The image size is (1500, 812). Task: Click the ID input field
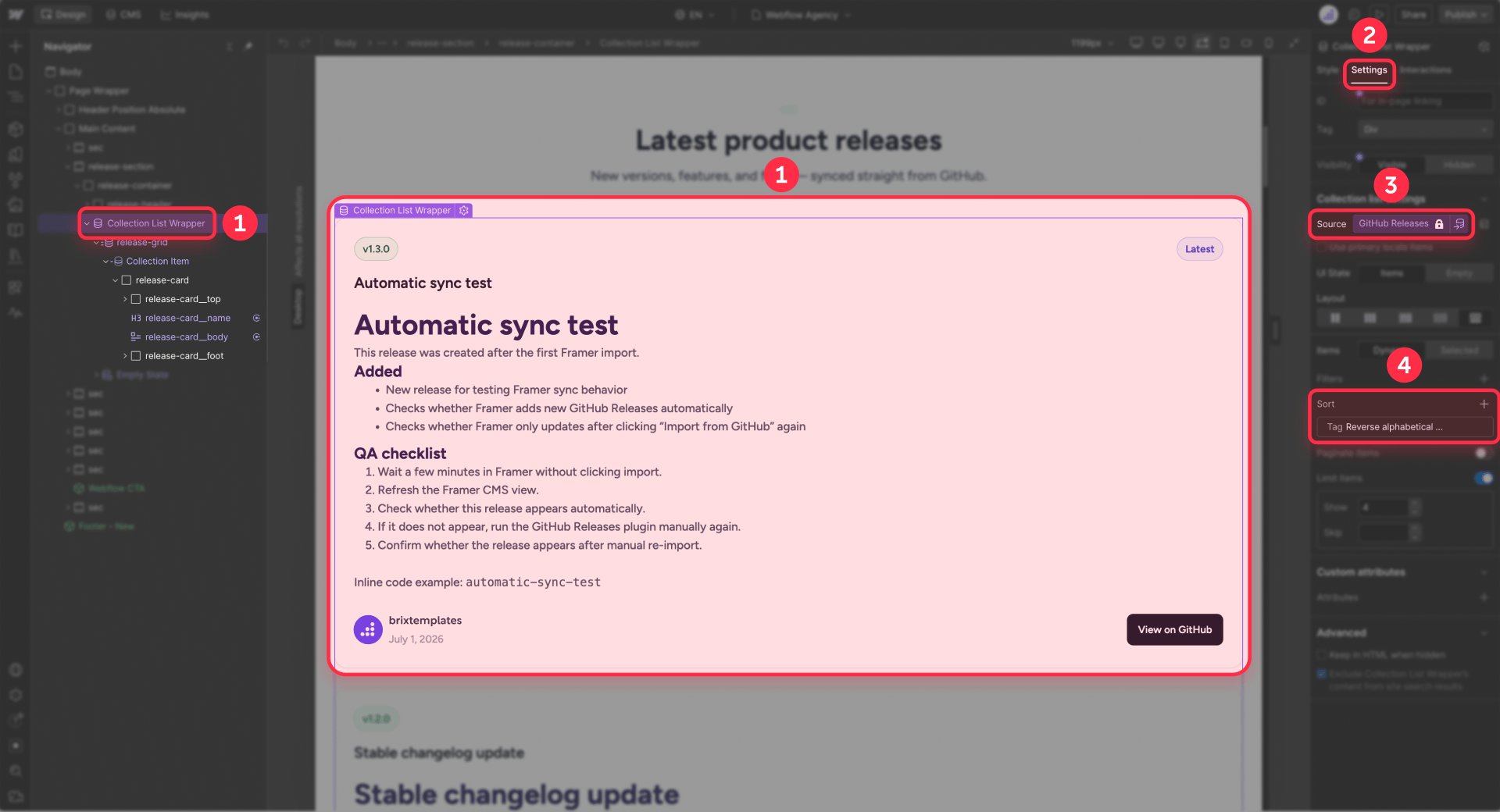1425,101
